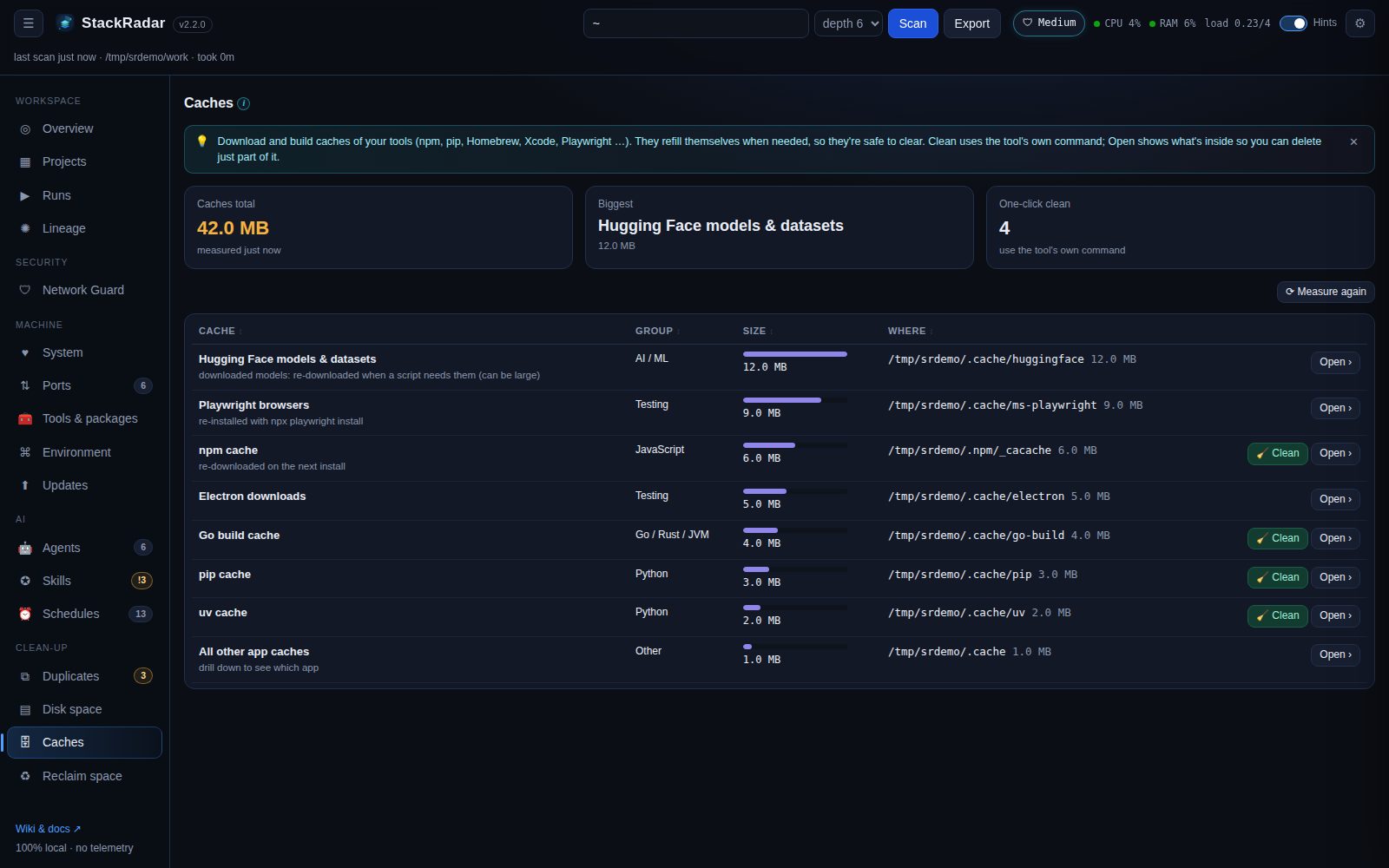Image resolution: width=1389 pixels, height=868 pixels.
Task: Clean the uv cache
Action: point(1277,615)
